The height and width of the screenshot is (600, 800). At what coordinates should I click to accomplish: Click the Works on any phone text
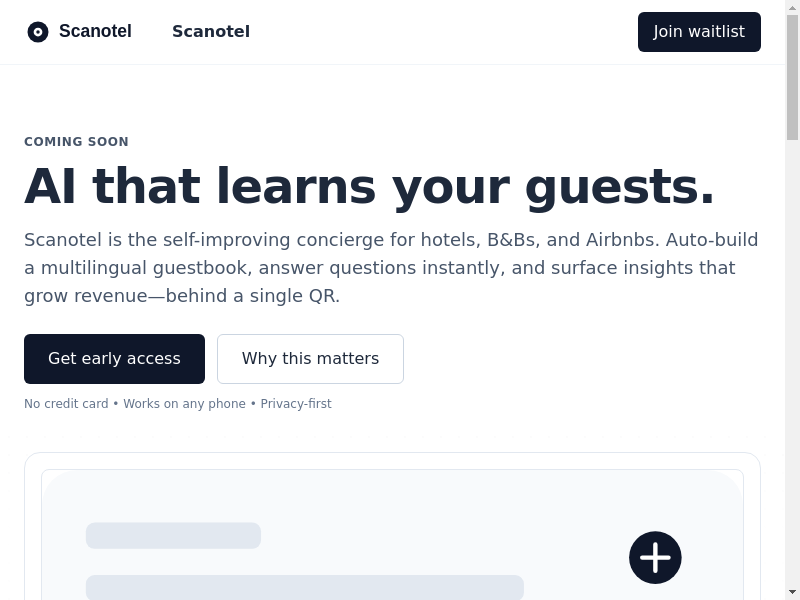[184, 404]
